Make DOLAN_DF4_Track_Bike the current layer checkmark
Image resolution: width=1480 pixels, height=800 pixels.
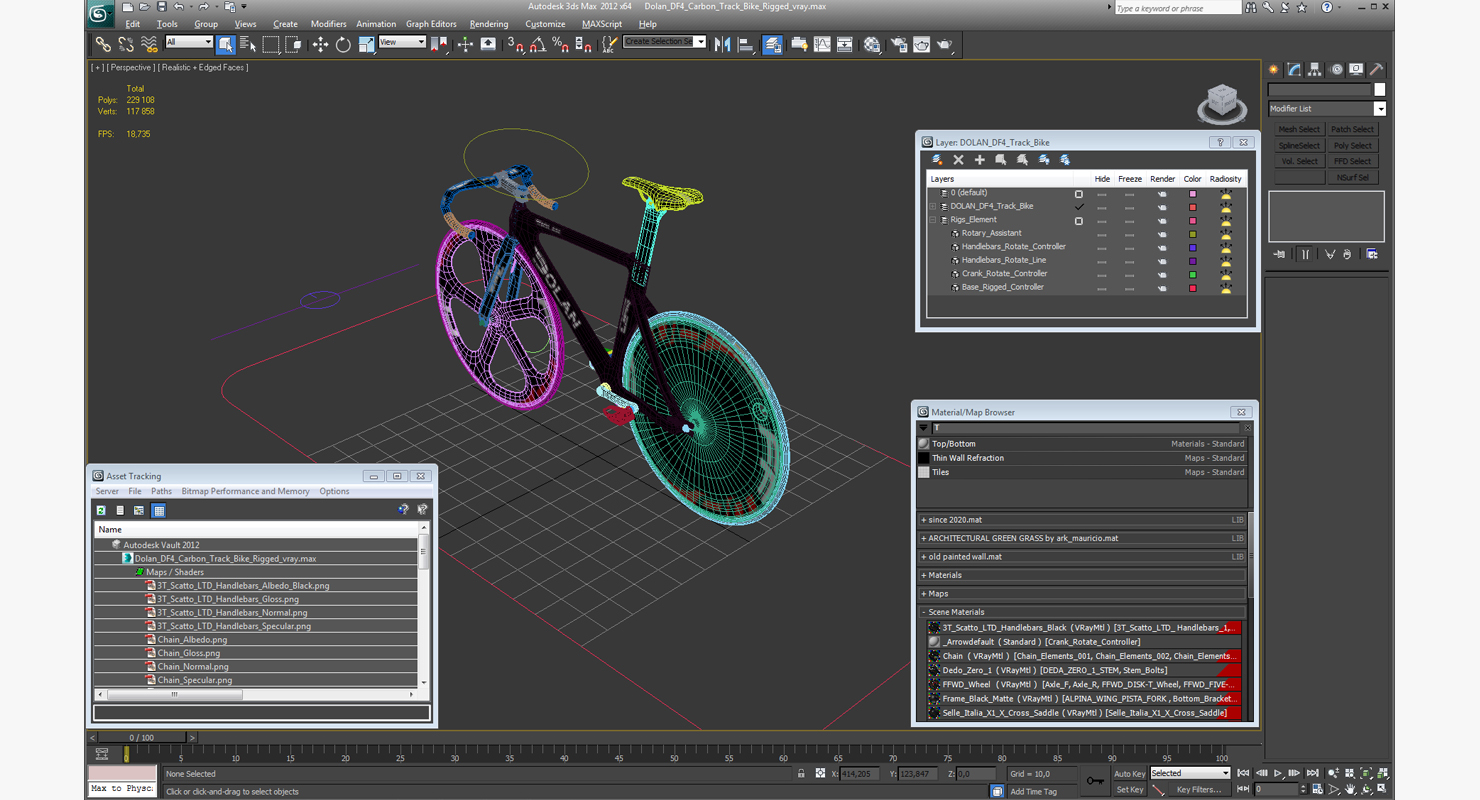coord(1078,207)
